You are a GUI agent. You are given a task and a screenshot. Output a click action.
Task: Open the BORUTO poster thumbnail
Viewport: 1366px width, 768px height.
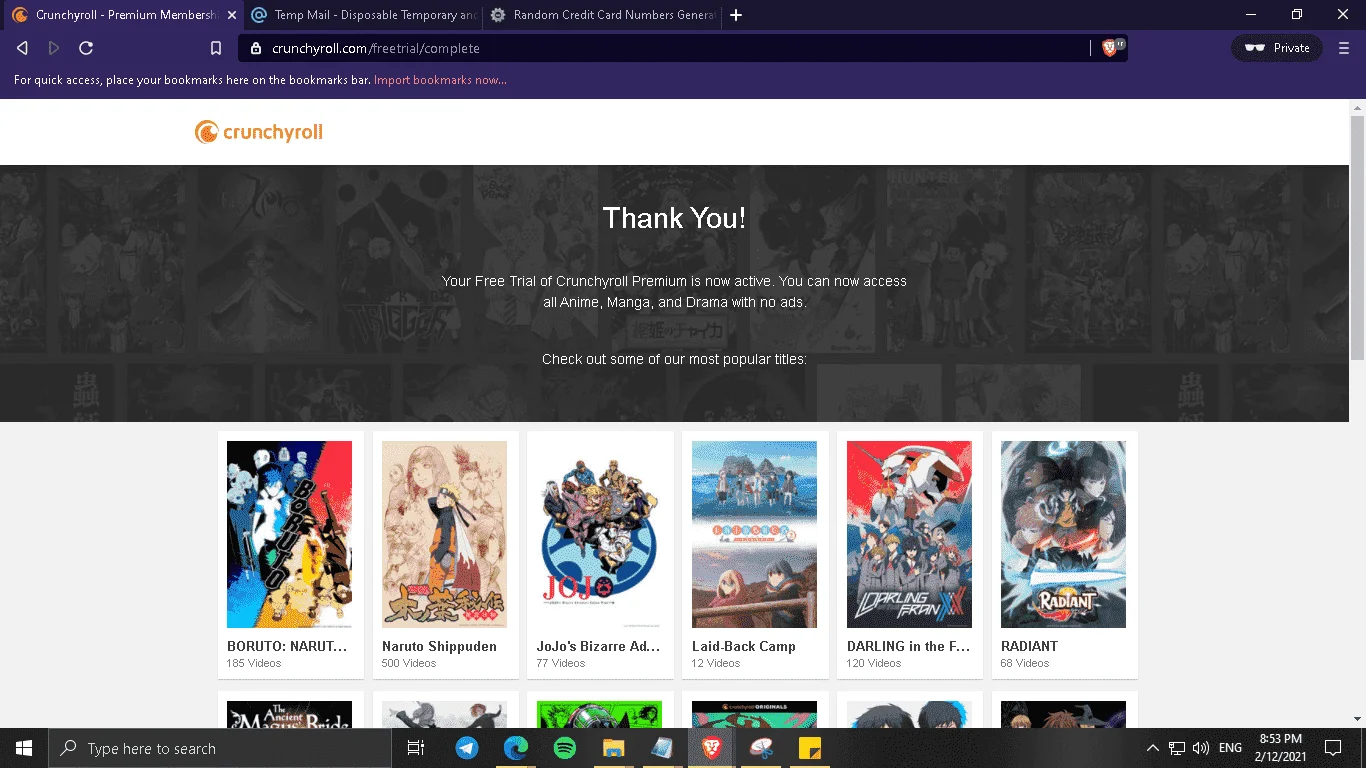pyautogui.click(x=290, y=534)
